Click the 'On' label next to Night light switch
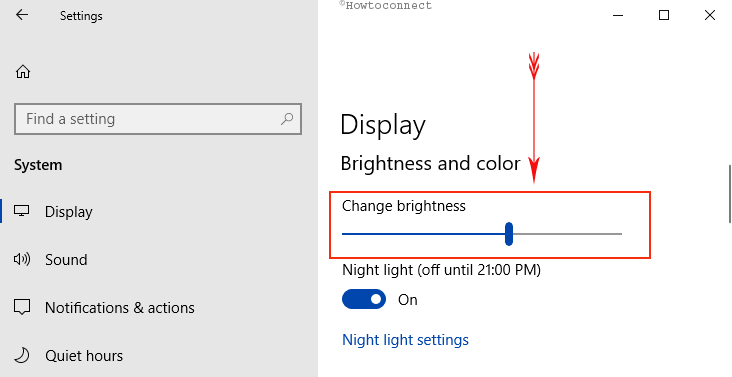This screenshot has width=732, height=377. click(408, 300)
